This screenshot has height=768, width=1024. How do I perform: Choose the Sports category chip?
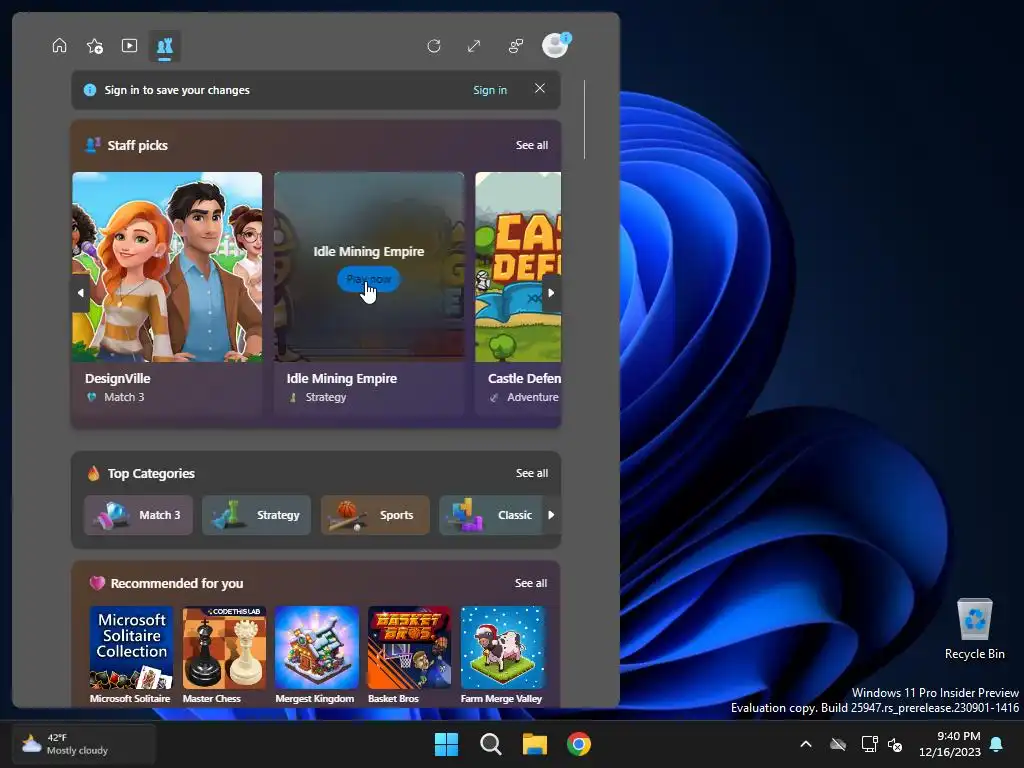(x=375, y=515)
